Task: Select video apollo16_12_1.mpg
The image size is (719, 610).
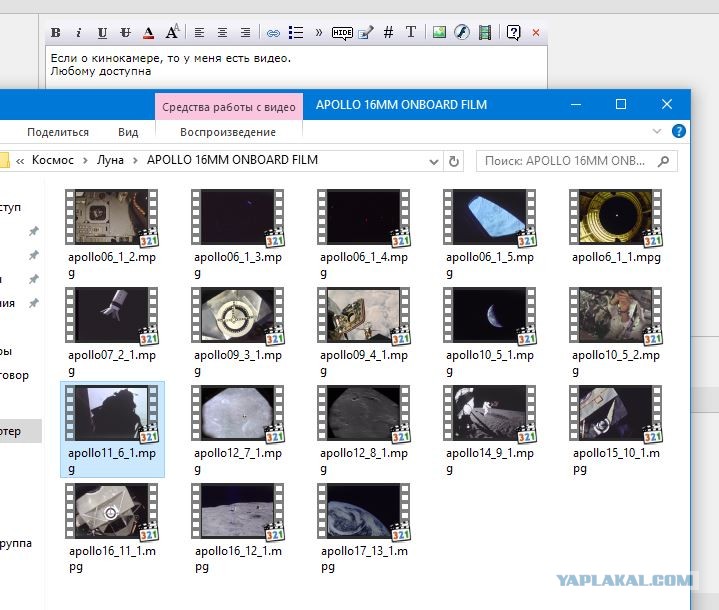Action: (238, 527)
